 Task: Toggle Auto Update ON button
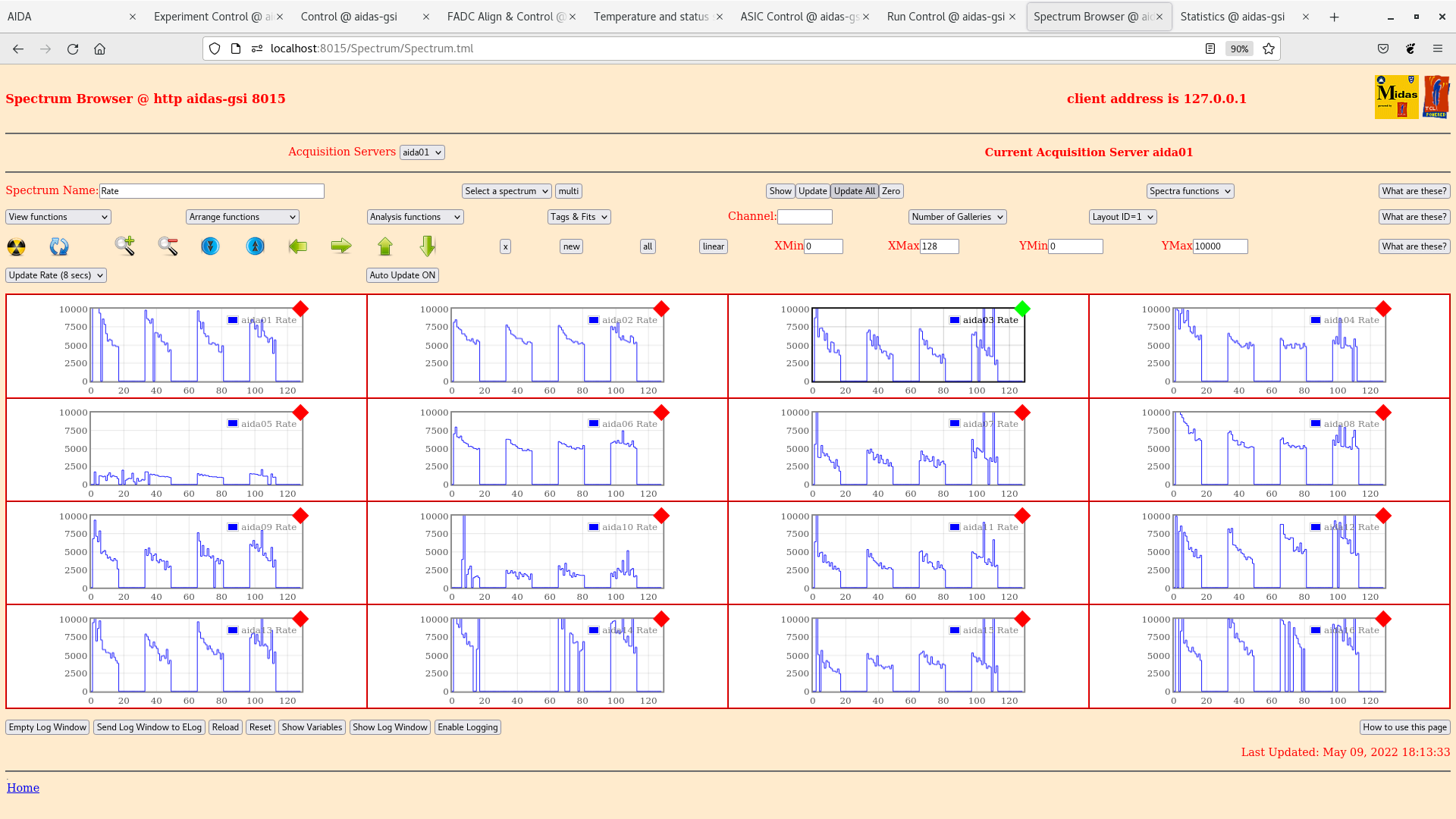tap(403, 275)
